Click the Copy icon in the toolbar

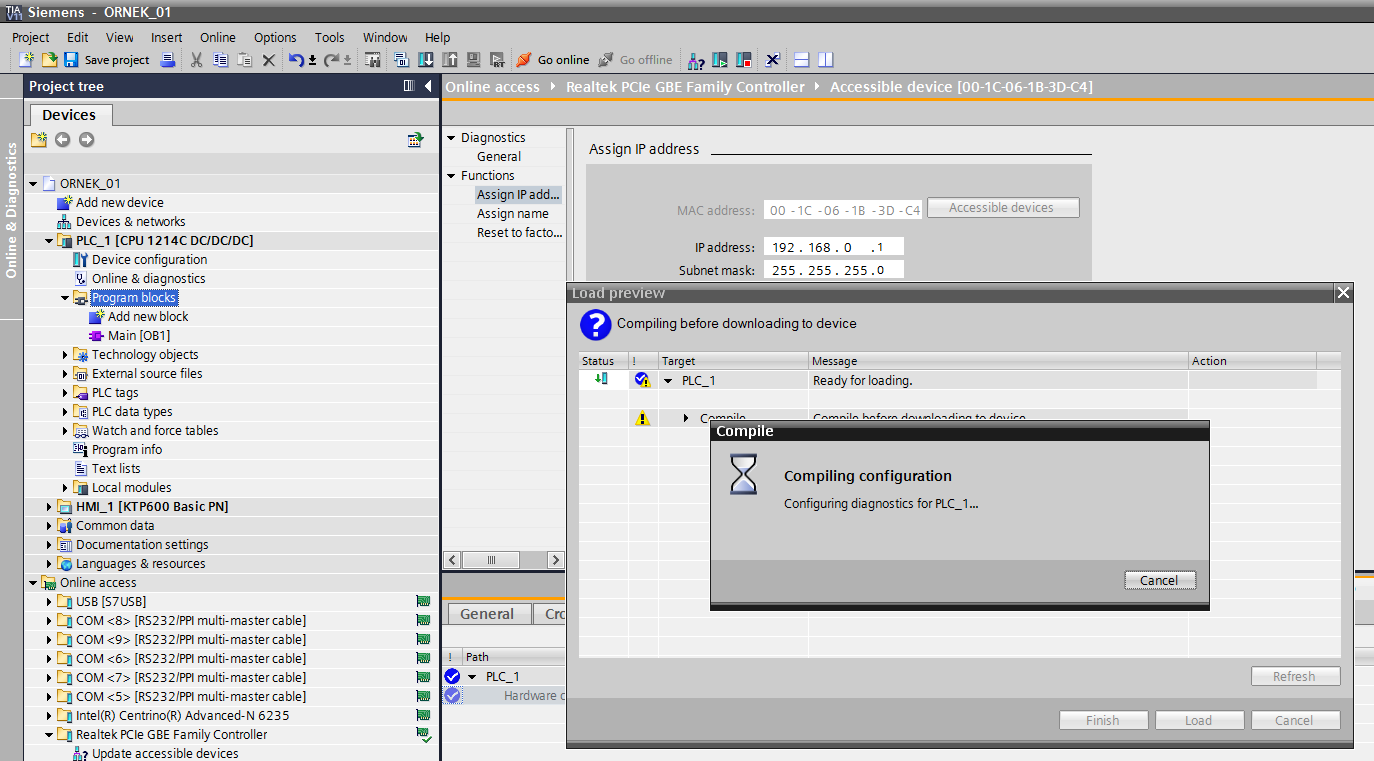(x=221, y=60)
